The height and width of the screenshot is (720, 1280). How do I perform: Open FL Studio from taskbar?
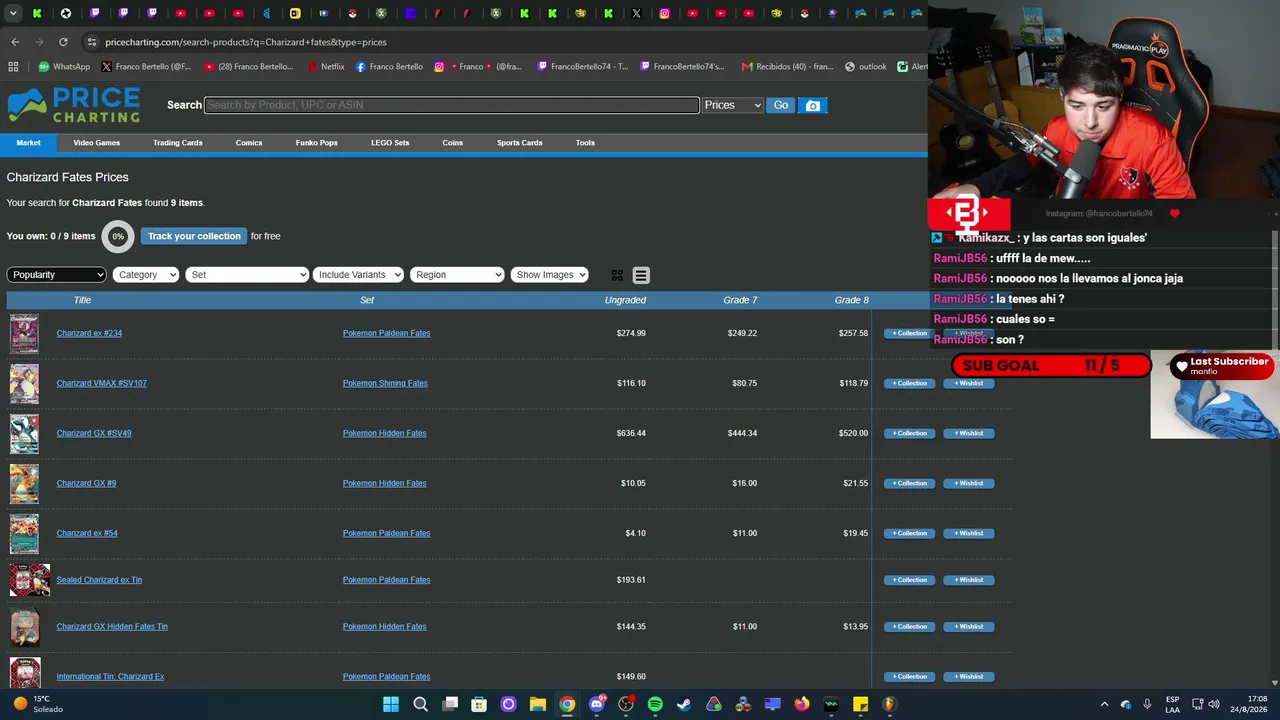(889, 704)
